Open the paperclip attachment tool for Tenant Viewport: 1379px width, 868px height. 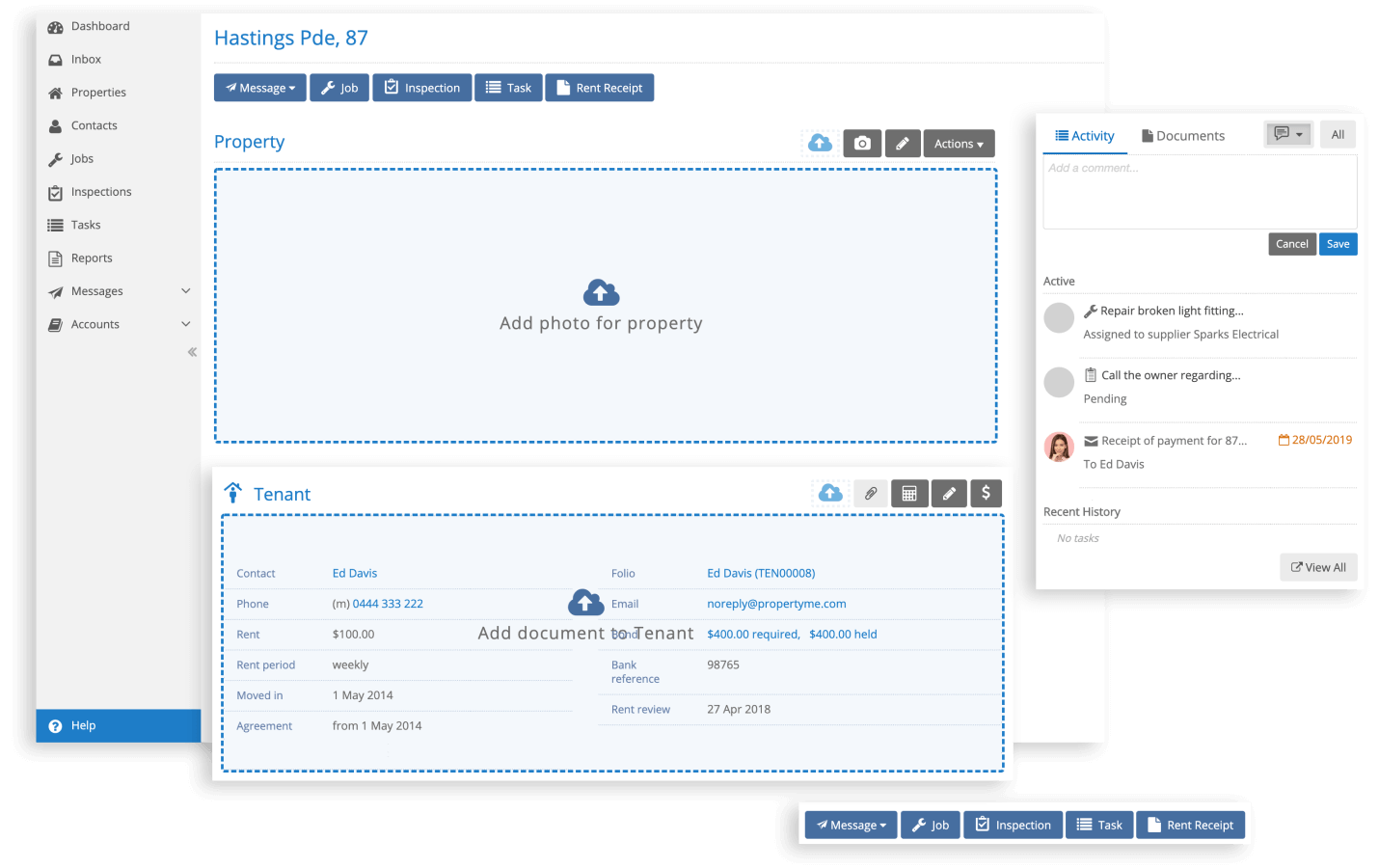870,493
